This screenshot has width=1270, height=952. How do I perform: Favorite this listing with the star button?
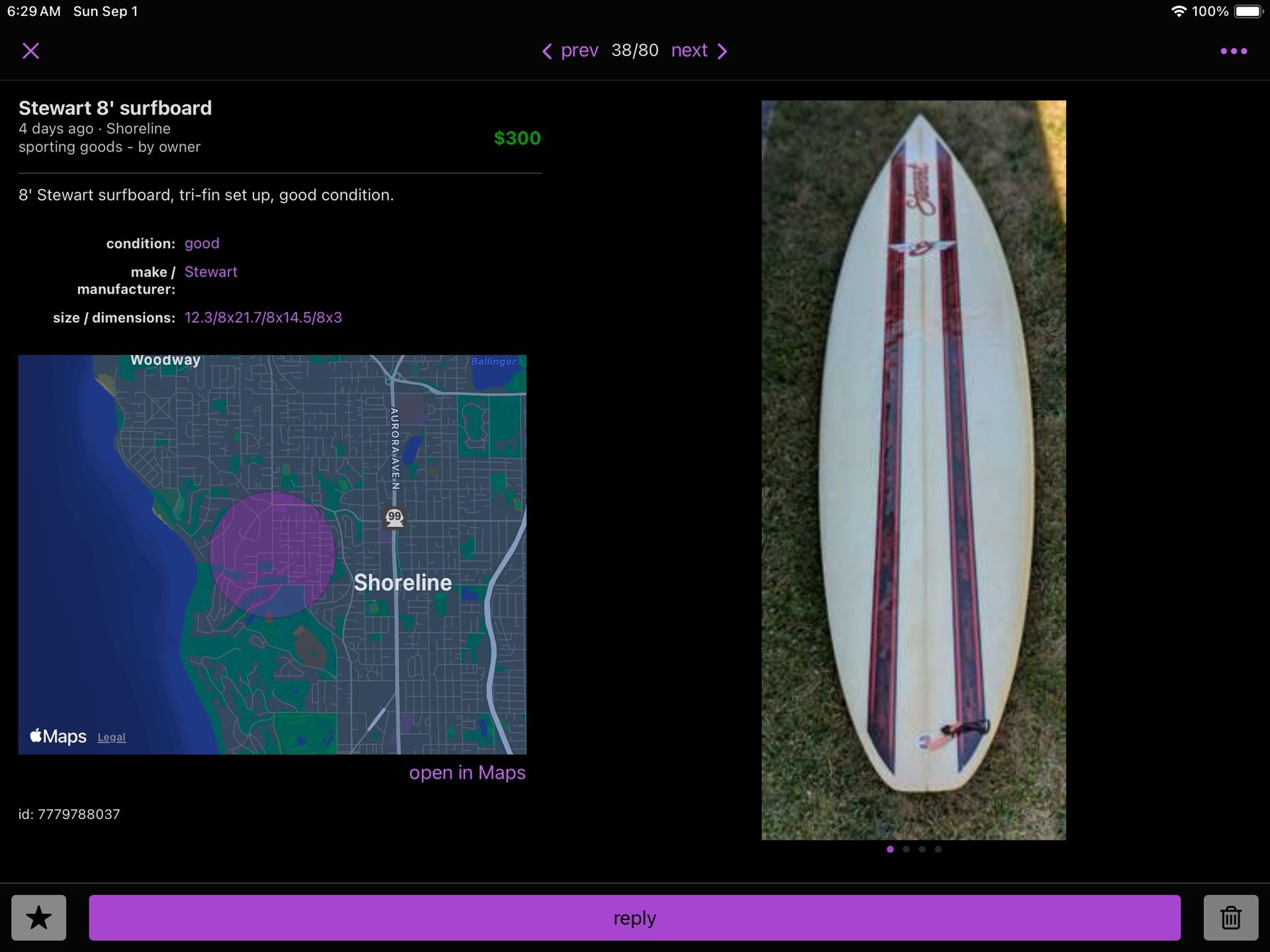(39, 918)
